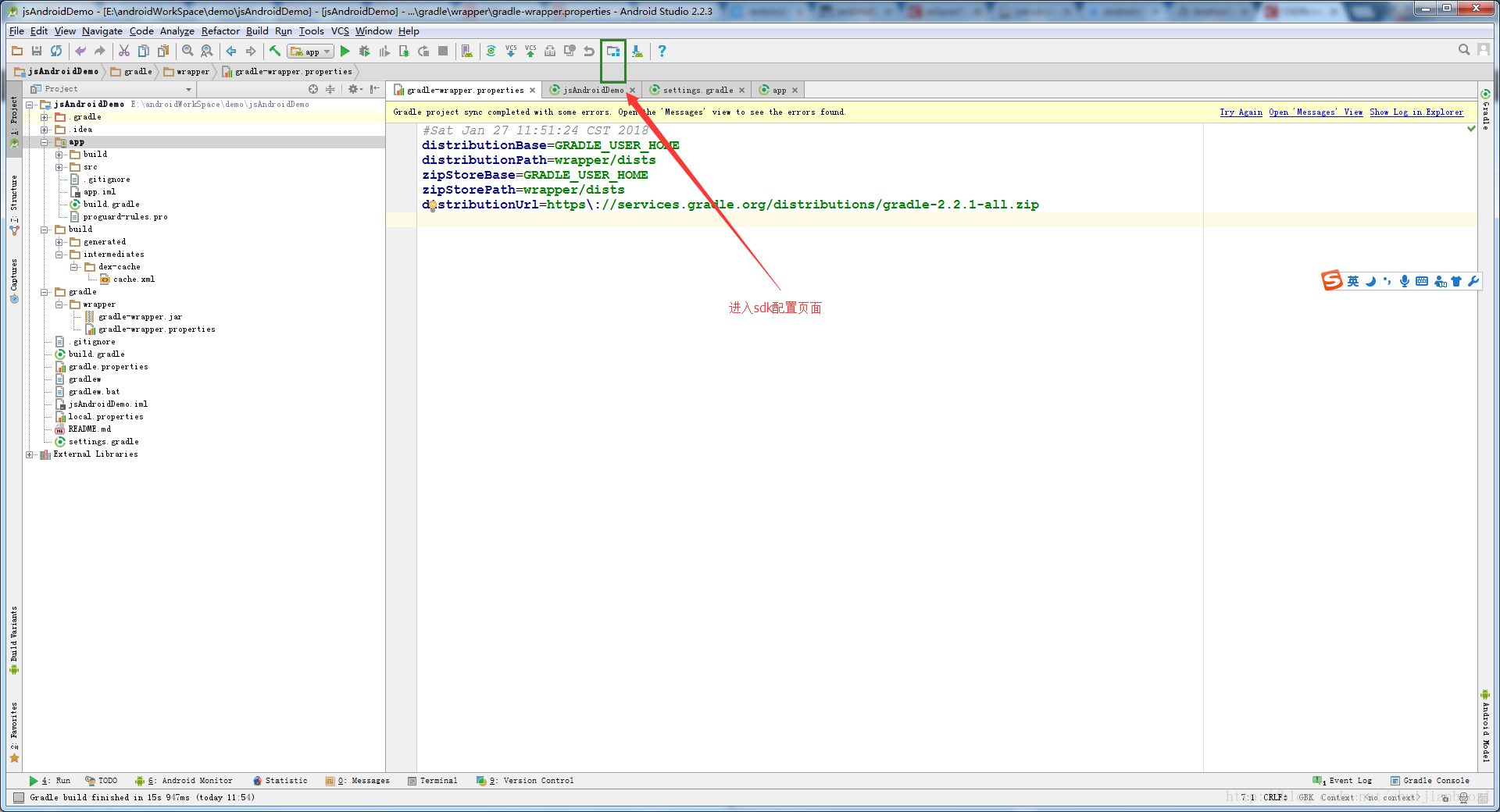Open the Terminal tool window
This screenshot has height=812, width=1500.
click(x=432, y=781)
